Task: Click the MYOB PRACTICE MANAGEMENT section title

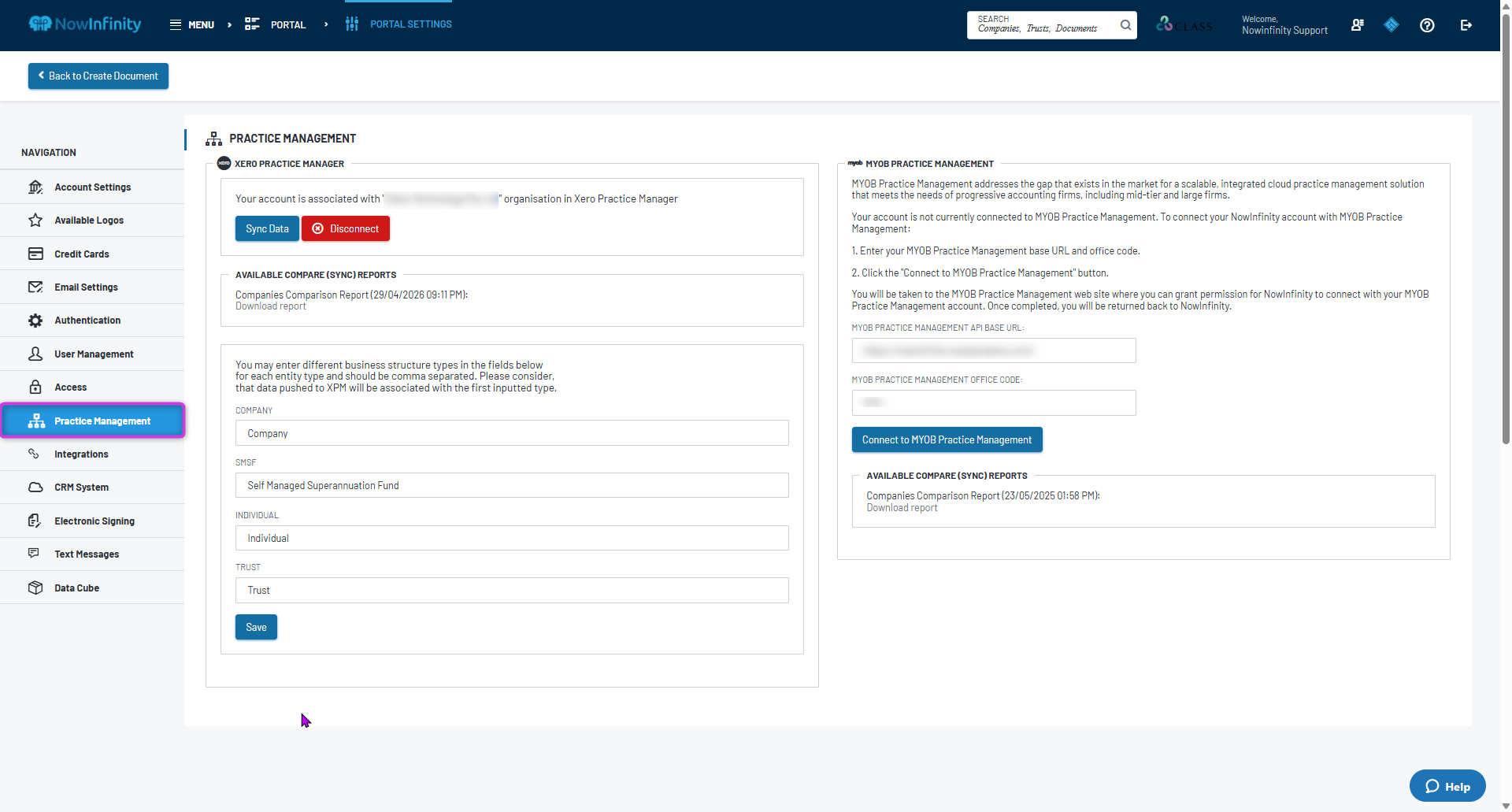Action: pos(929,164)
